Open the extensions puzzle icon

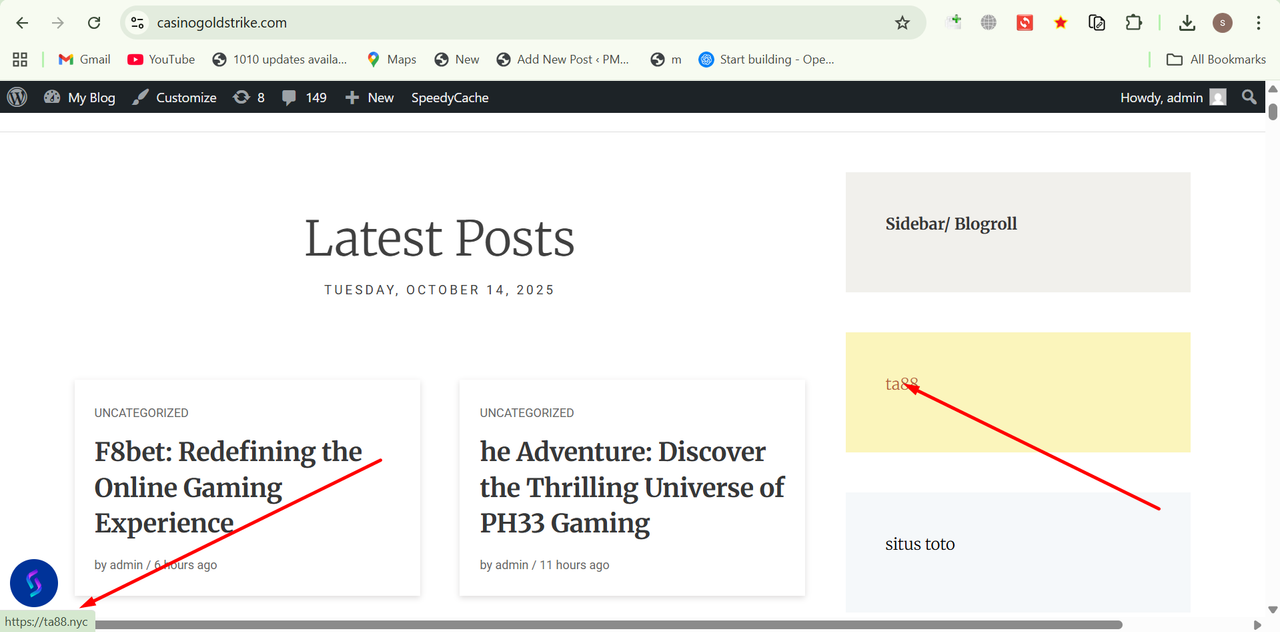coord(1133,23)
